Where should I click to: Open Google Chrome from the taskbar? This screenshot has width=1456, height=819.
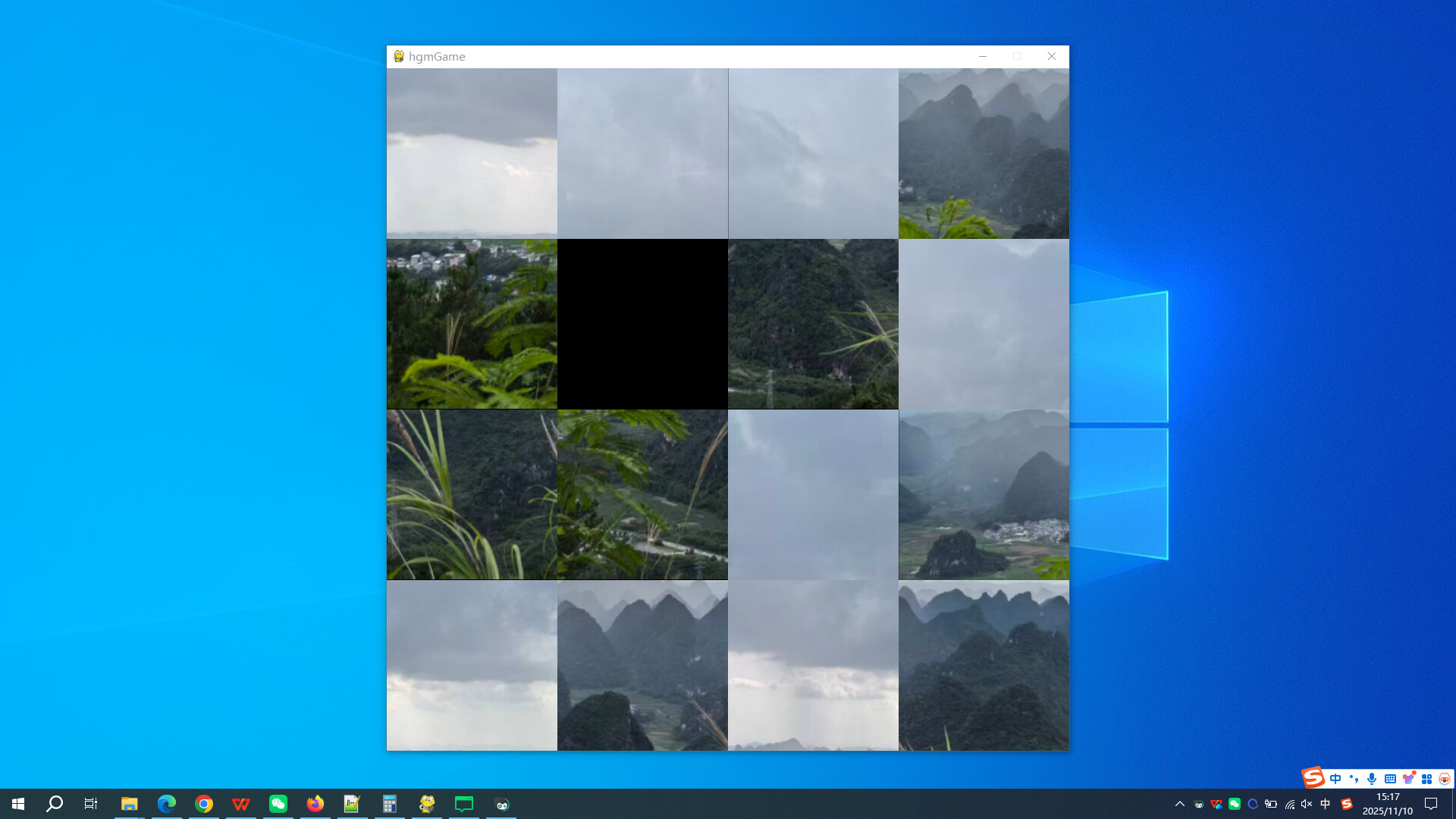click(x=203, y=804)
